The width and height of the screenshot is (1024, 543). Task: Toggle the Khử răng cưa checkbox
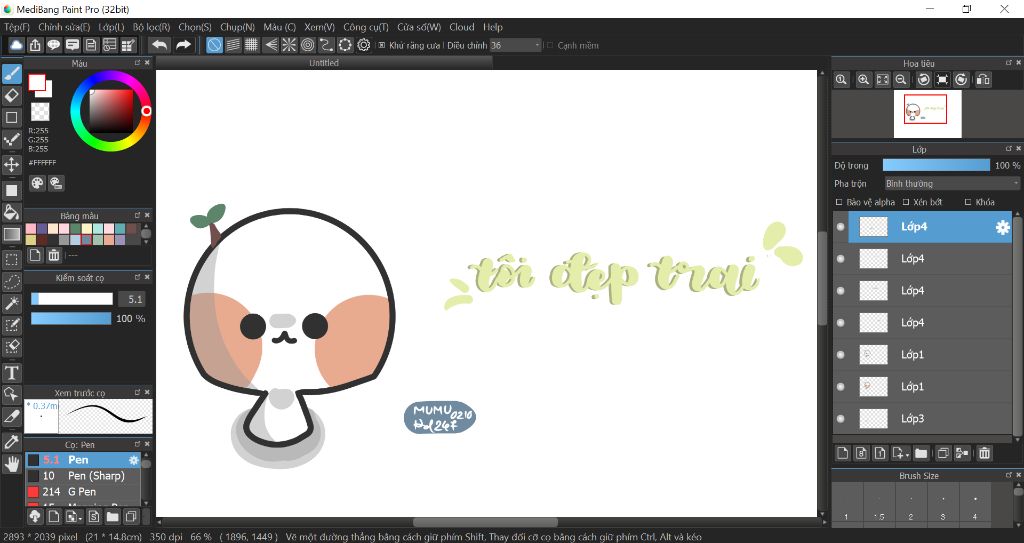(x=410, y=45)
